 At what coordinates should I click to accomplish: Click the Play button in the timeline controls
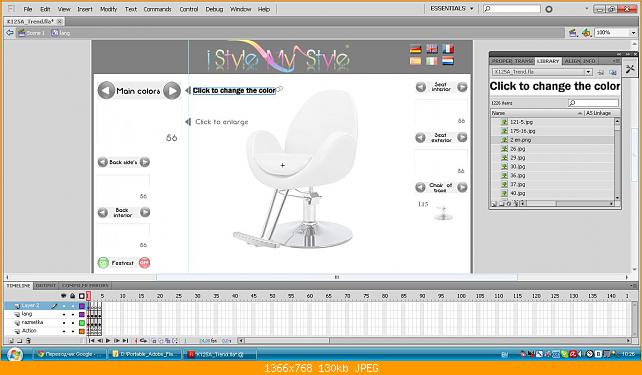tap(108, 341)
